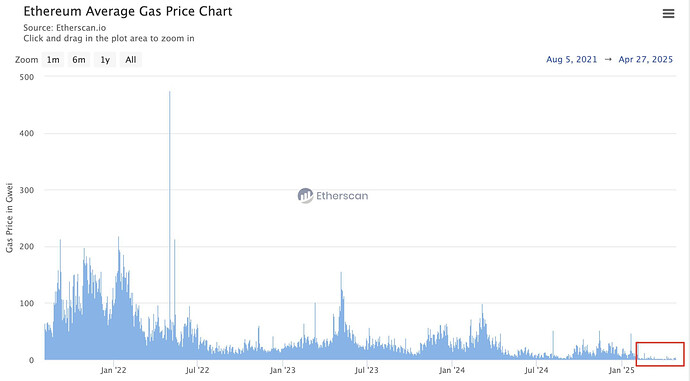Click the Jan '24 axis label
Viewport: 690px width, 381px height.
coord(452,370)
